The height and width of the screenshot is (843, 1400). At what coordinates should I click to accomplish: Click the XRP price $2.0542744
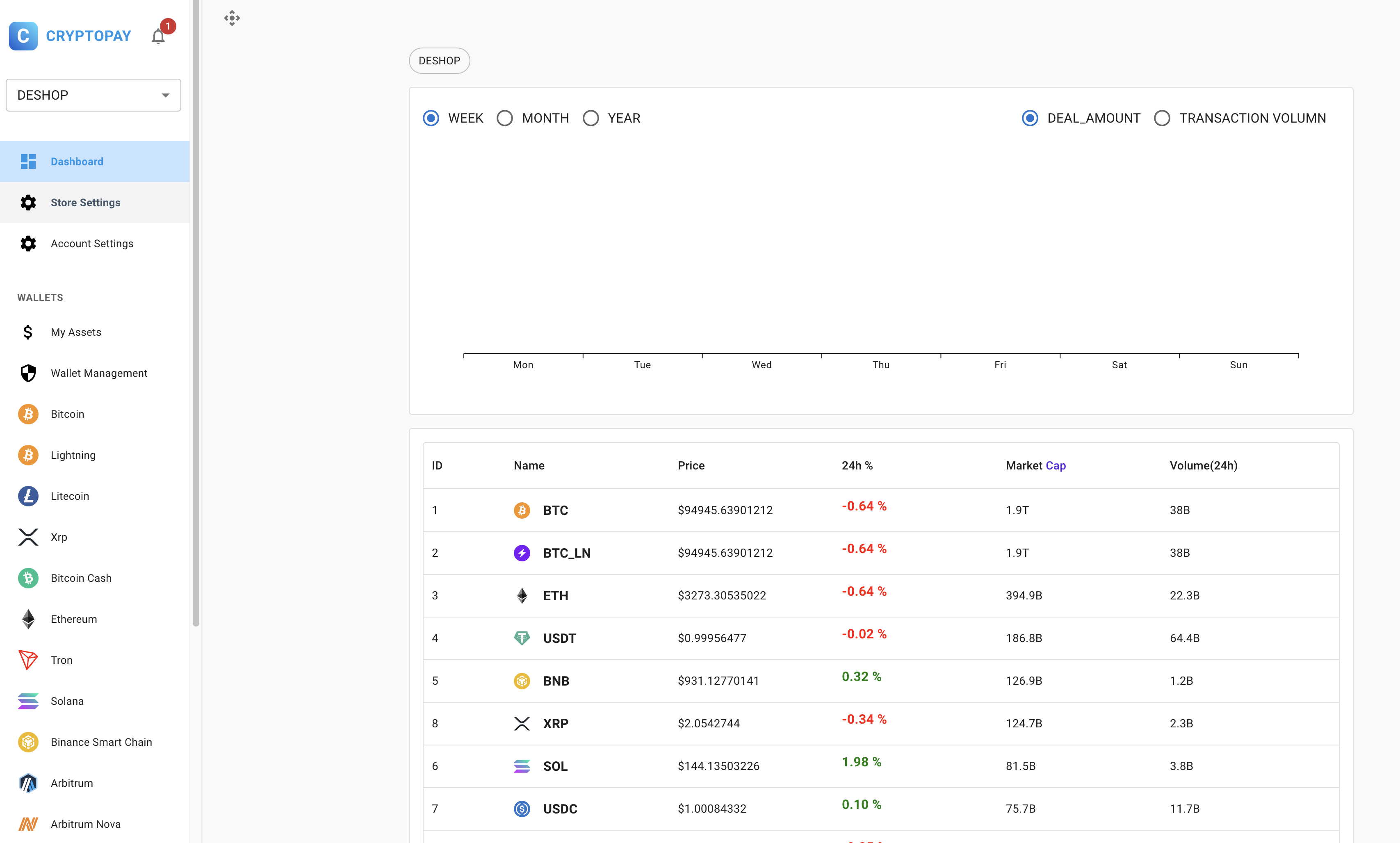pyautogui.click(x=708, y=723)
